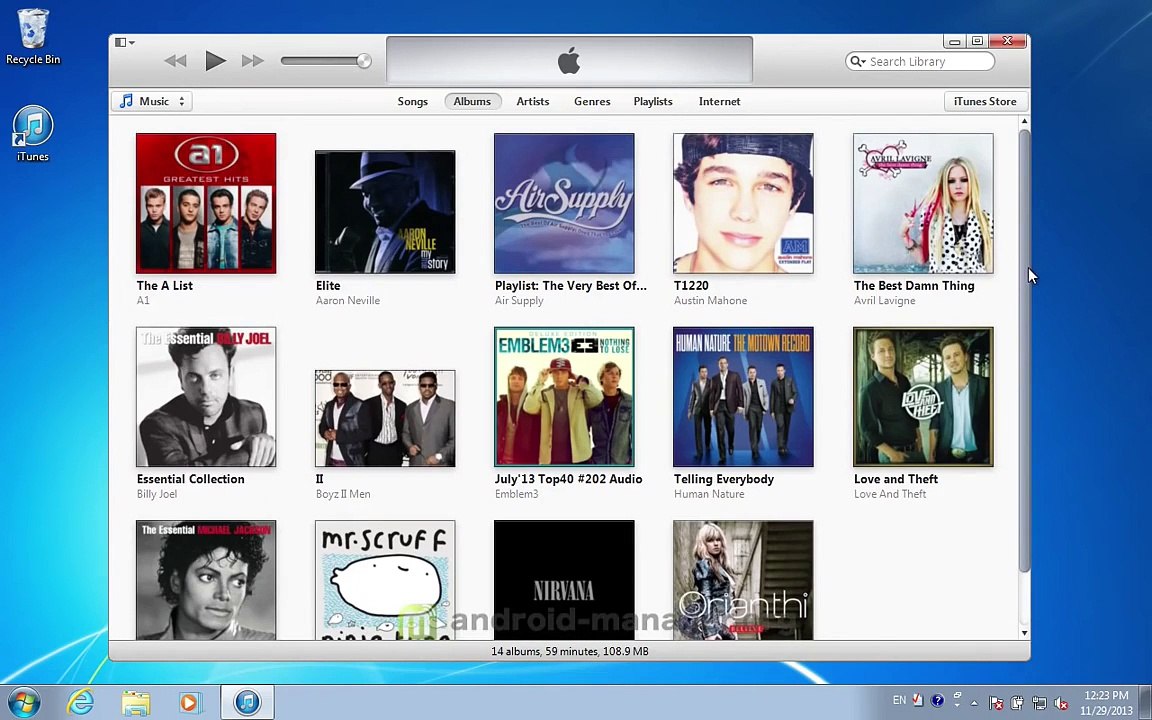Click the Next track fast-forward button
The width and height of the screenshot is (1152, 720).
point(253,61)
